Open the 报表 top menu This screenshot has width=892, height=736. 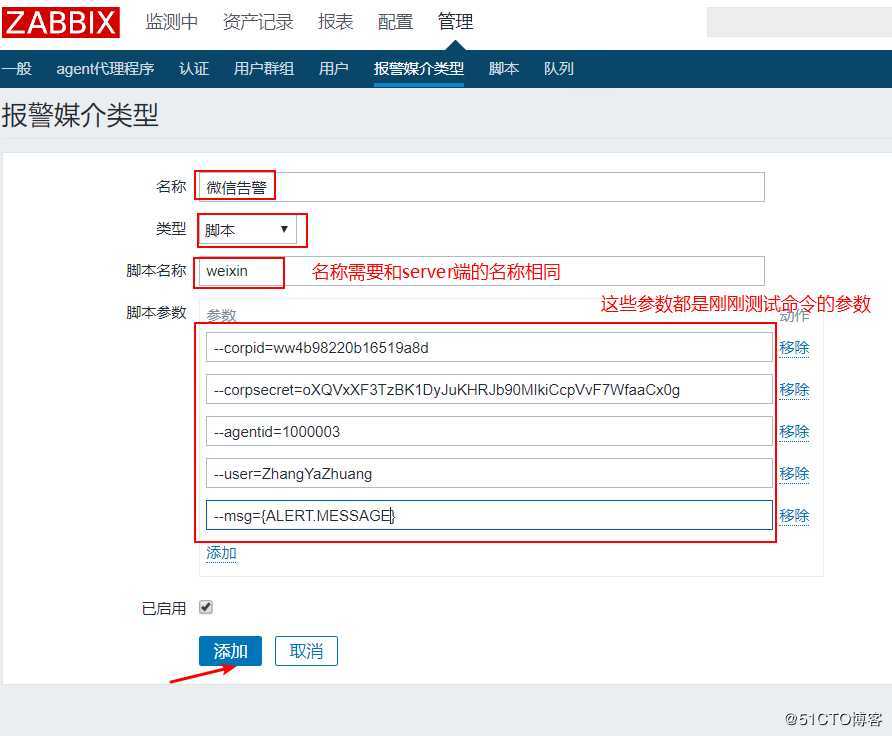[x=335, y=22]
